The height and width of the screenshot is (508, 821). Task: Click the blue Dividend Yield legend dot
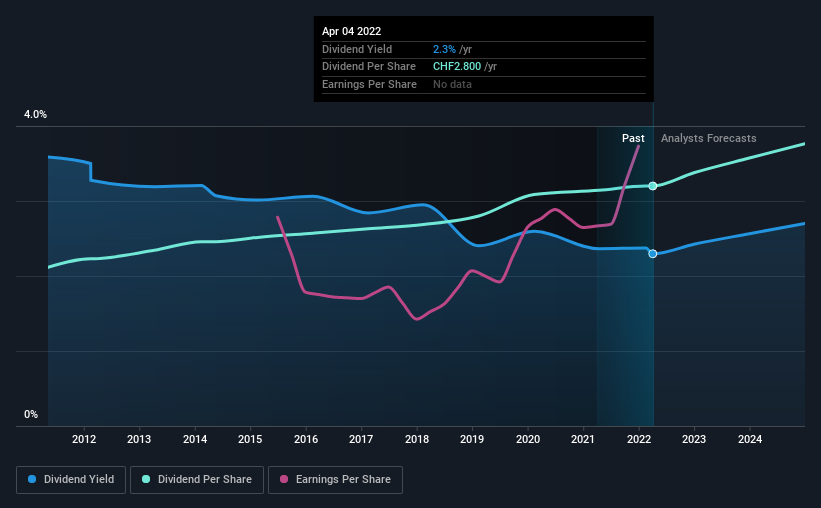tap(32, 479)
